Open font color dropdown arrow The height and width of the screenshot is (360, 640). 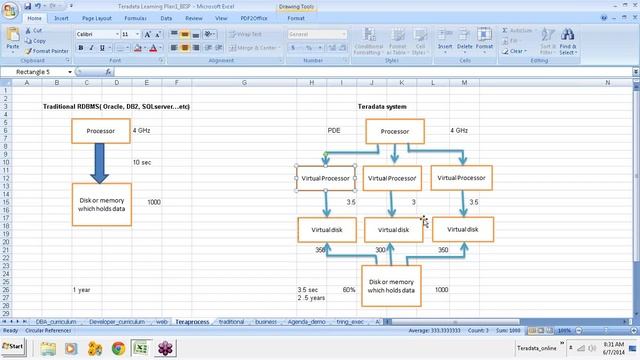point(160,48)
